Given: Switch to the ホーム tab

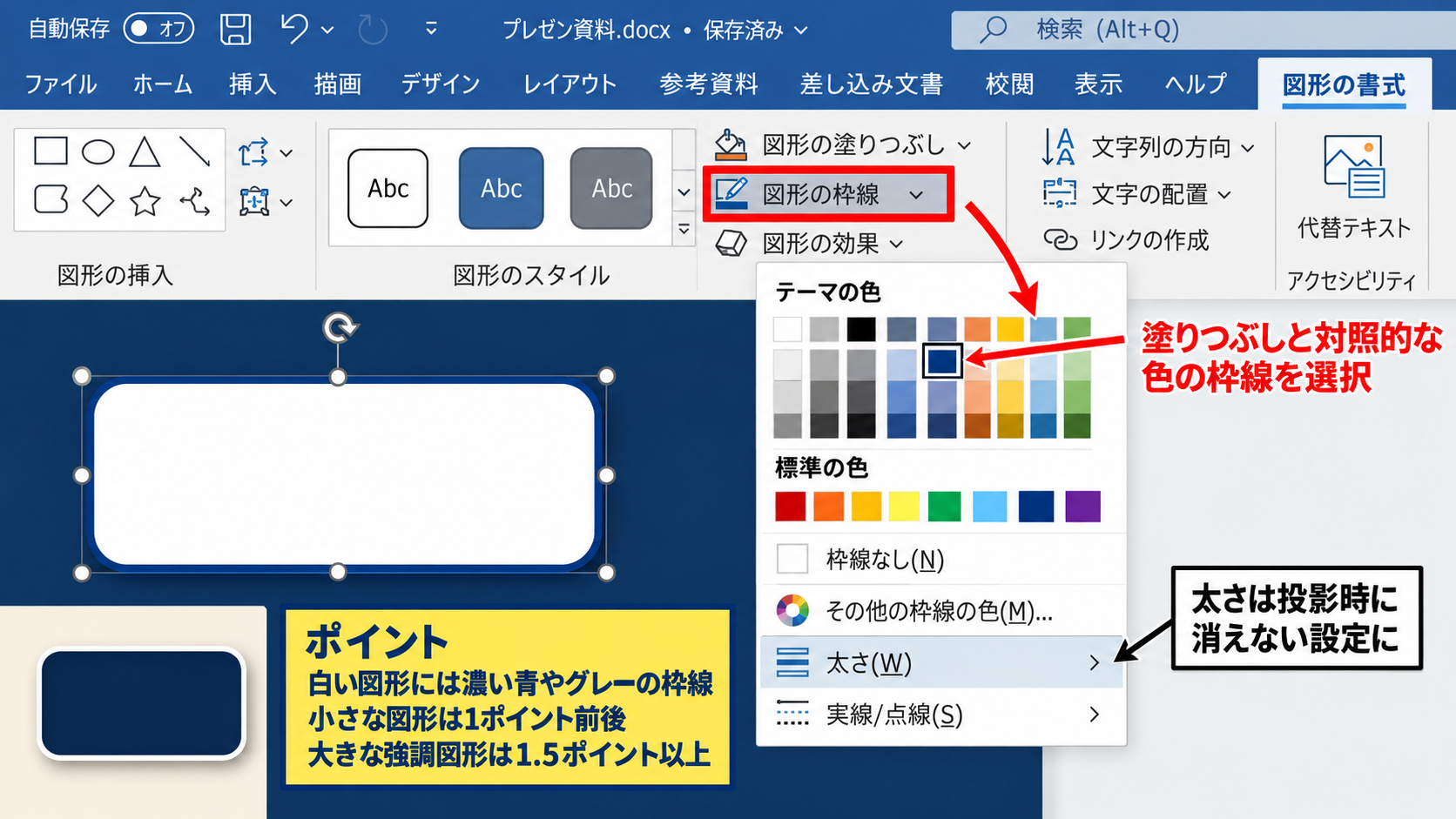Looking at the screenshot, I should [x=163, y=84].
